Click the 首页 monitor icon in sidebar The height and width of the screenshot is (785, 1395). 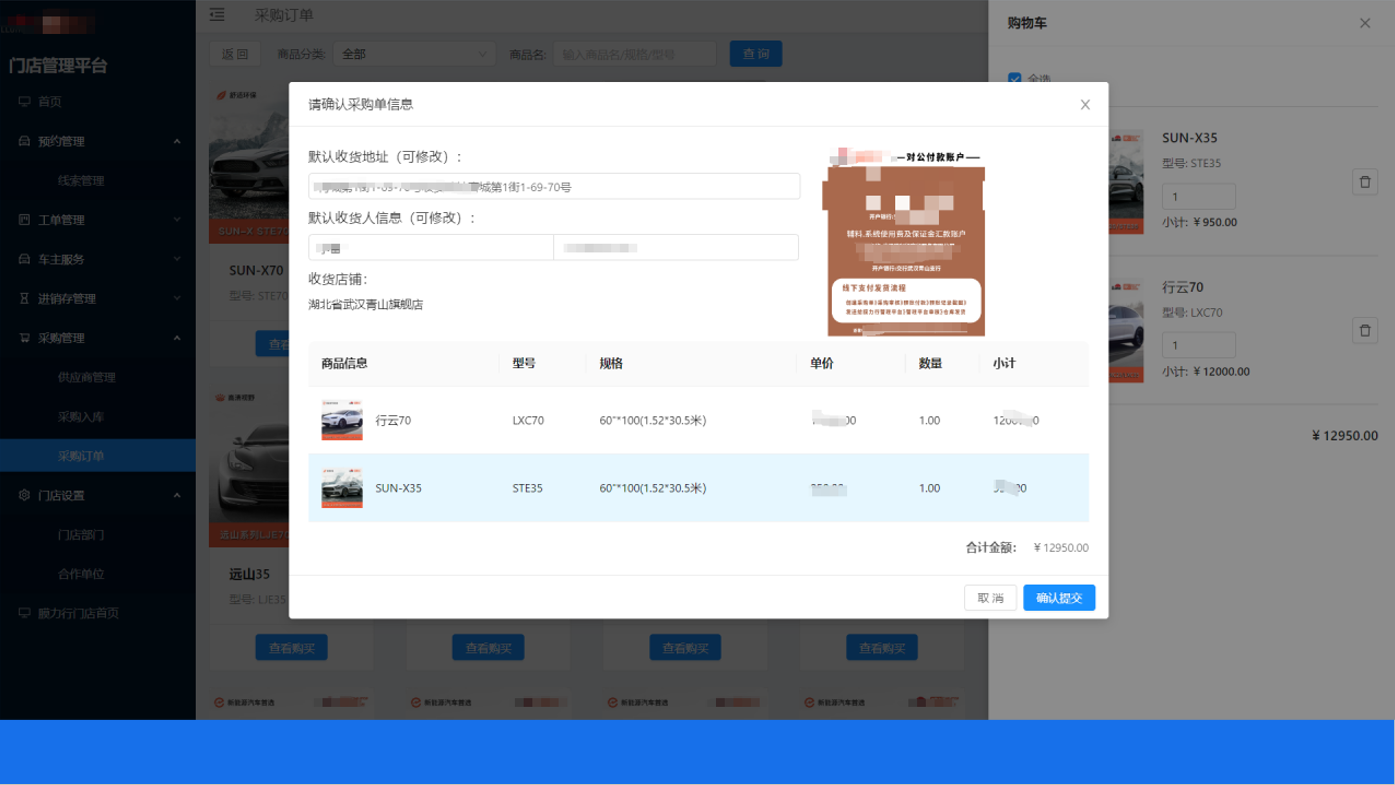[x=24, y=102]
